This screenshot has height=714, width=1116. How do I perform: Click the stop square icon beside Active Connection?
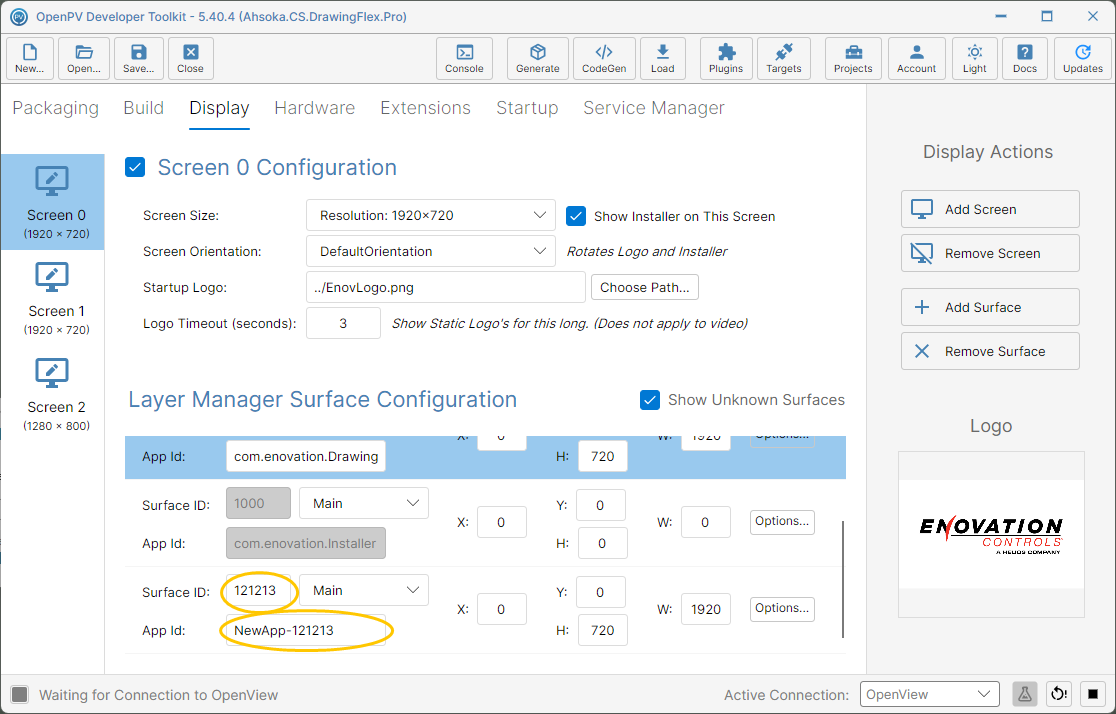click(1093, 694)
